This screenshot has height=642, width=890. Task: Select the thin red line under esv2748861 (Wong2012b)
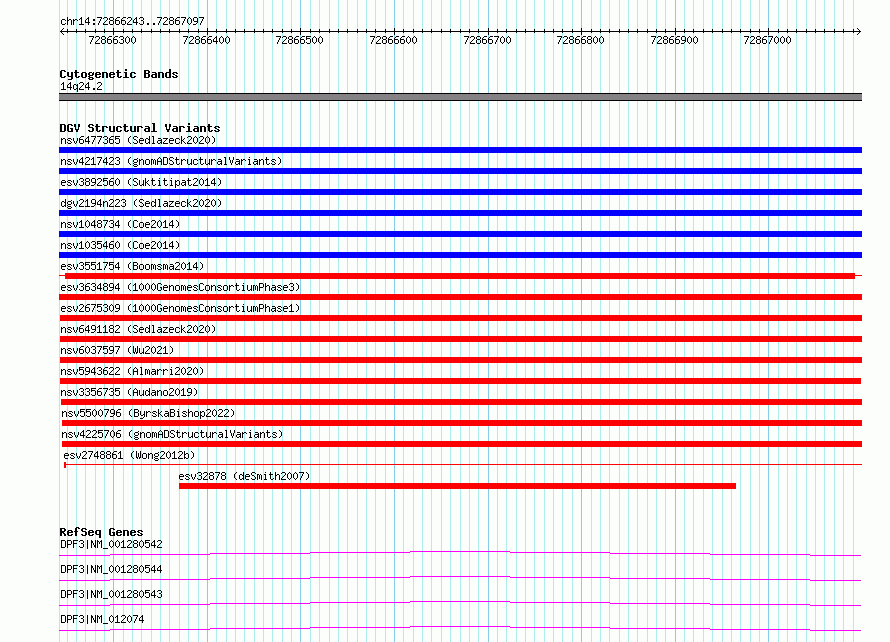click(x=463, y=465)
